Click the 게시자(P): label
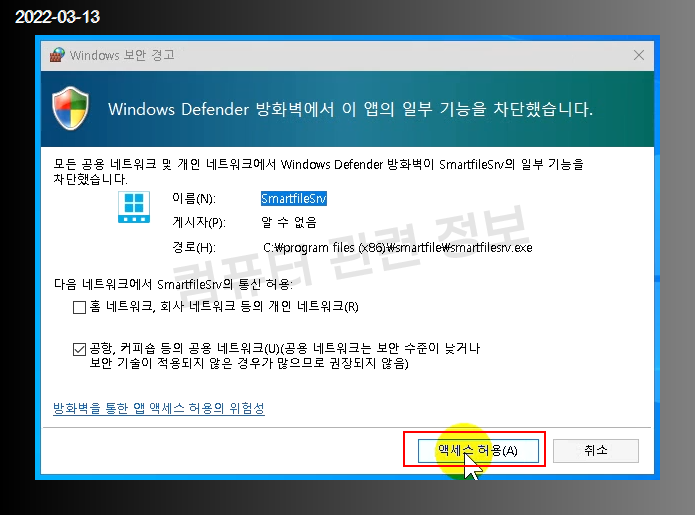The width and height of the screenshot is (695, 515). [x=199, y=222]
